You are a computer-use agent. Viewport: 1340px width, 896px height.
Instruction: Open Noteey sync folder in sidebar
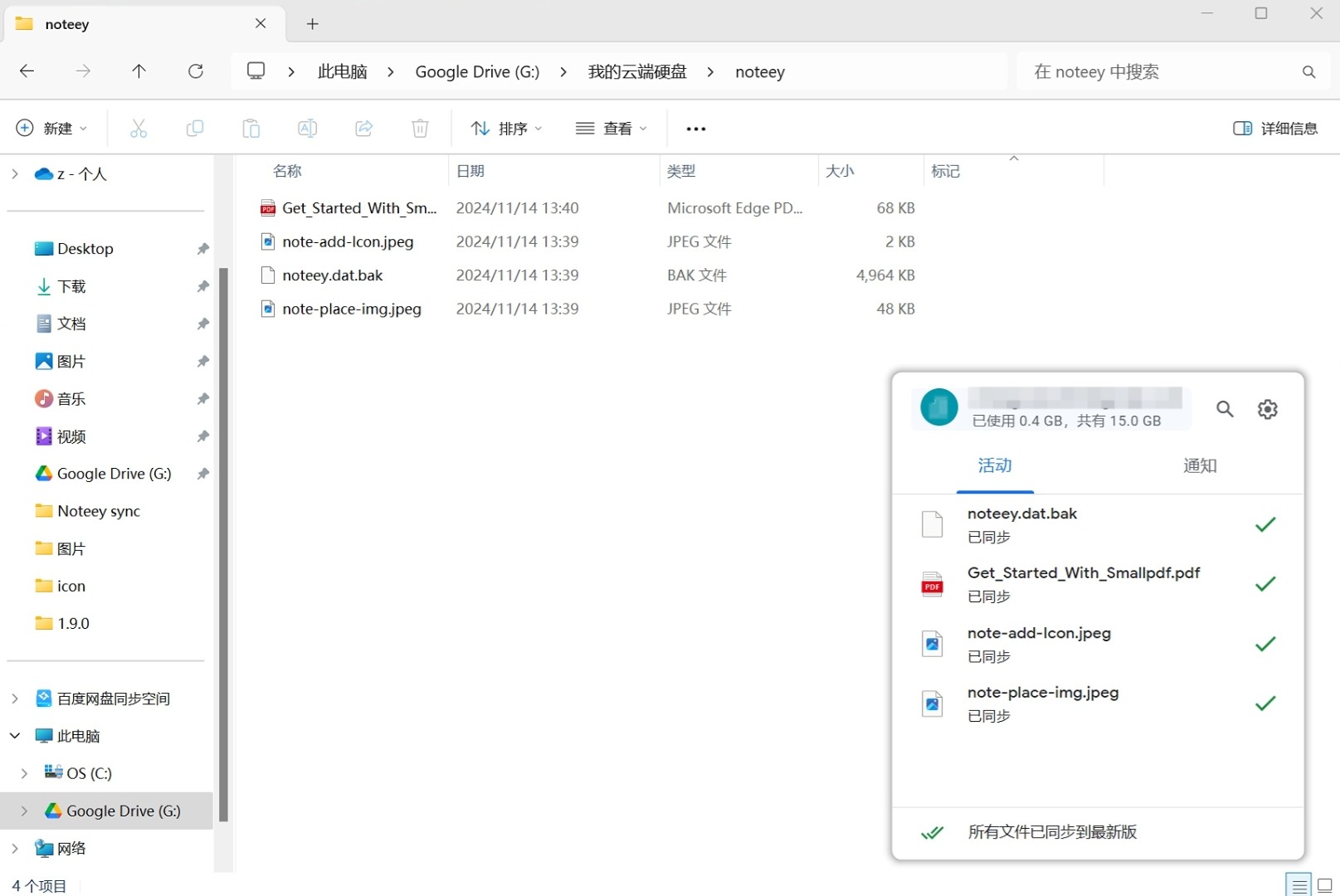point(99,511)
